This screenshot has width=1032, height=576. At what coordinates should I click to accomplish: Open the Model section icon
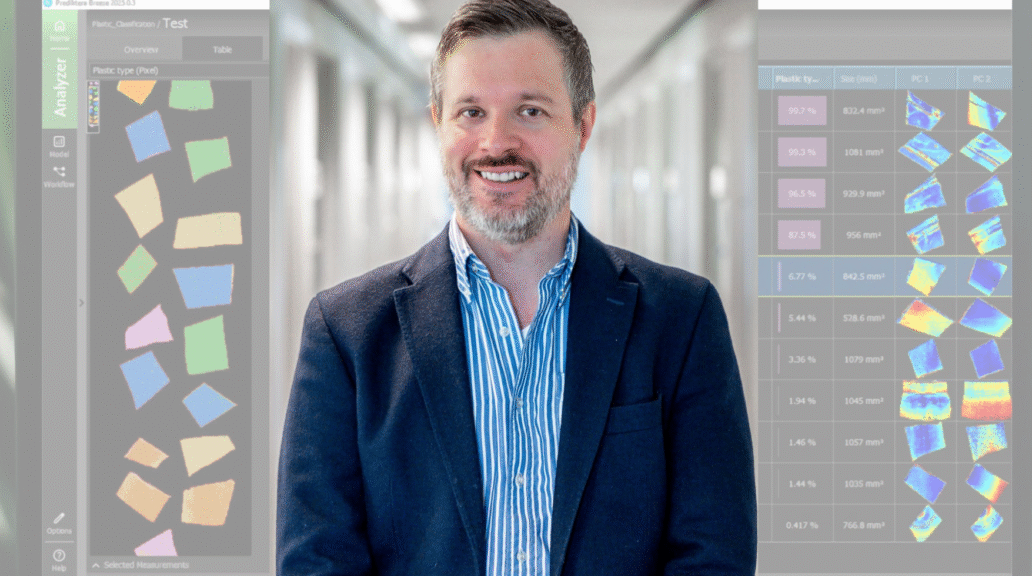(59, 146)
